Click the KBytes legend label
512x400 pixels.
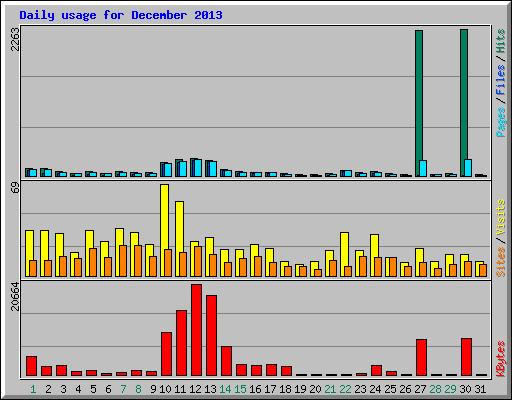[500, 359]
